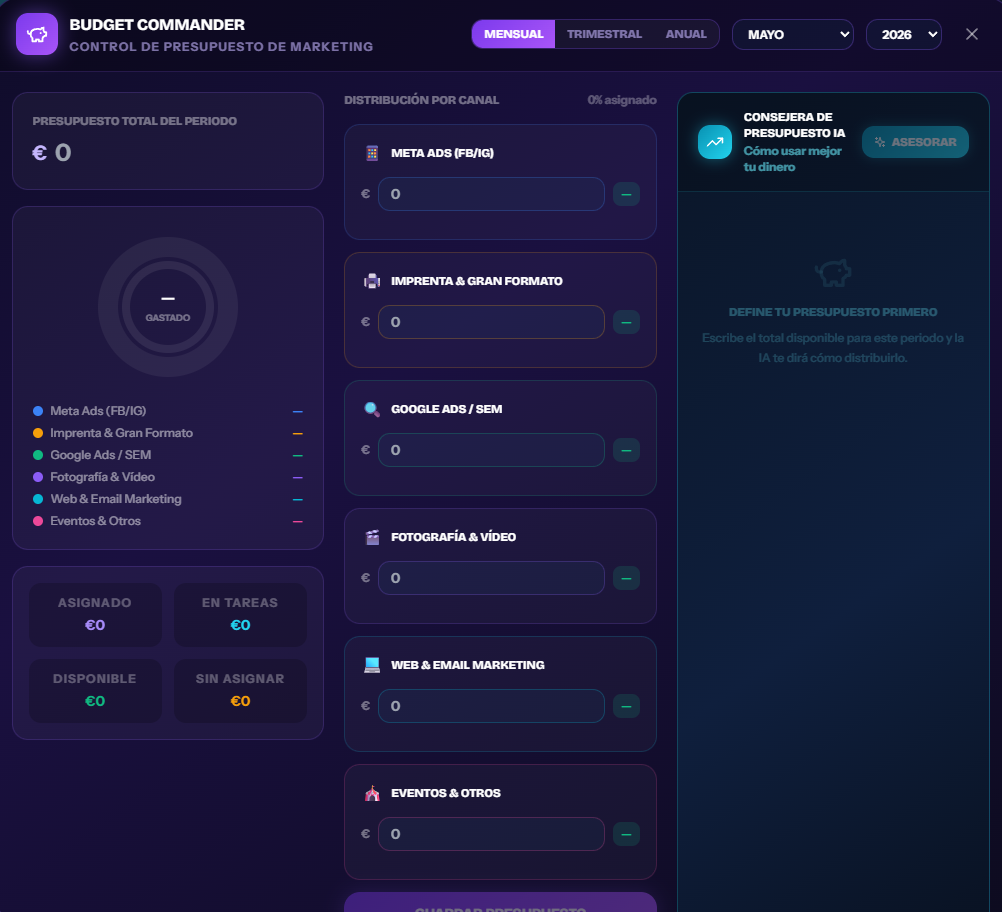The height and width of the screenshot is (912, 1002).
Task: Click the Meta Ads blue legend dot
Action: pos(38,411)
